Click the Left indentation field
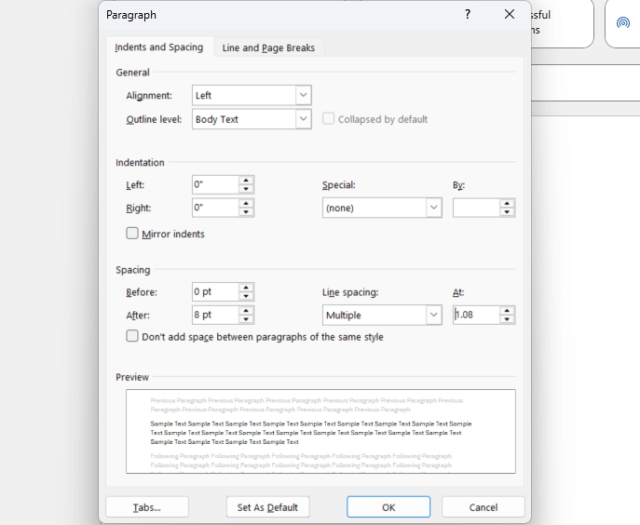 (216, 185)
